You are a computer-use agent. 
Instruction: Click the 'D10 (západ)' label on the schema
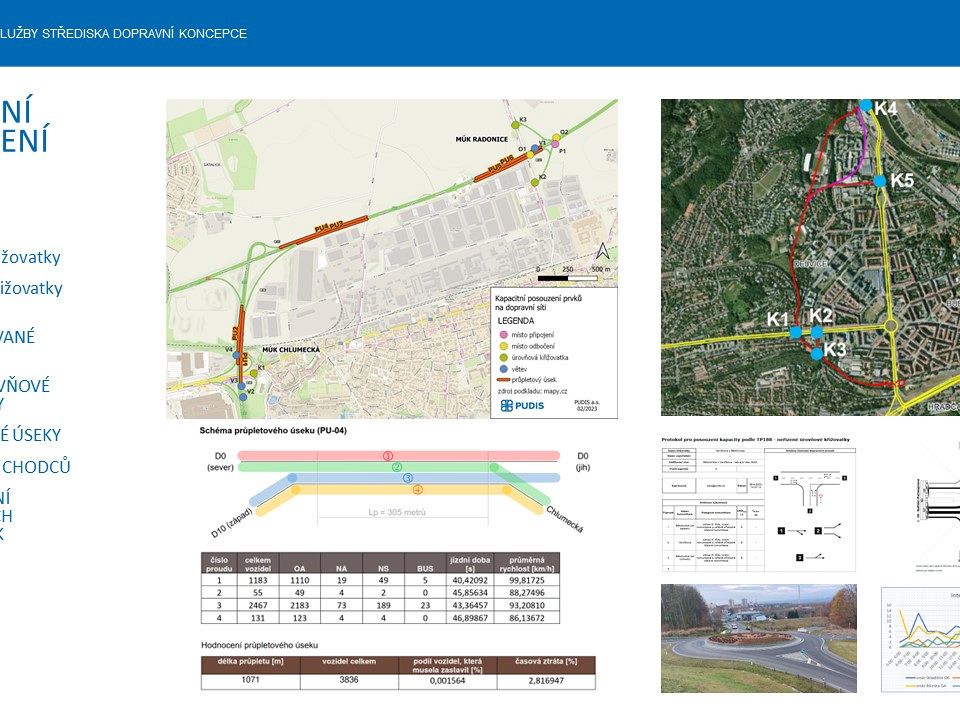tap(231, 523)
